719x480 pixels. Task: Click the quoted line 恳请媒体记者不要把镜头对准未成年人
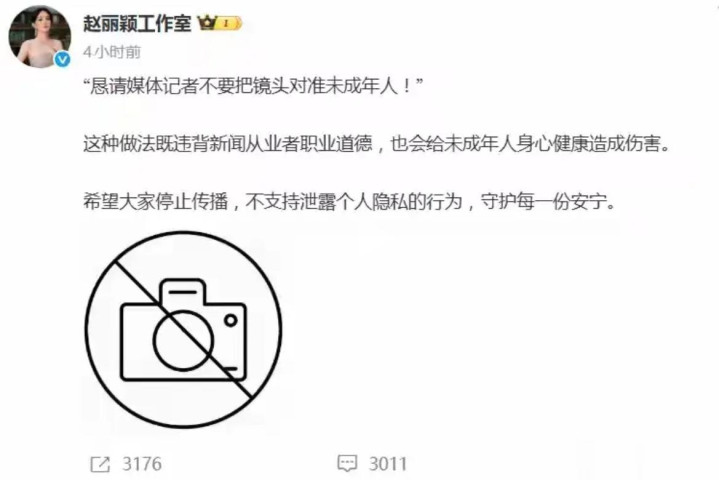tap(252, 86)
